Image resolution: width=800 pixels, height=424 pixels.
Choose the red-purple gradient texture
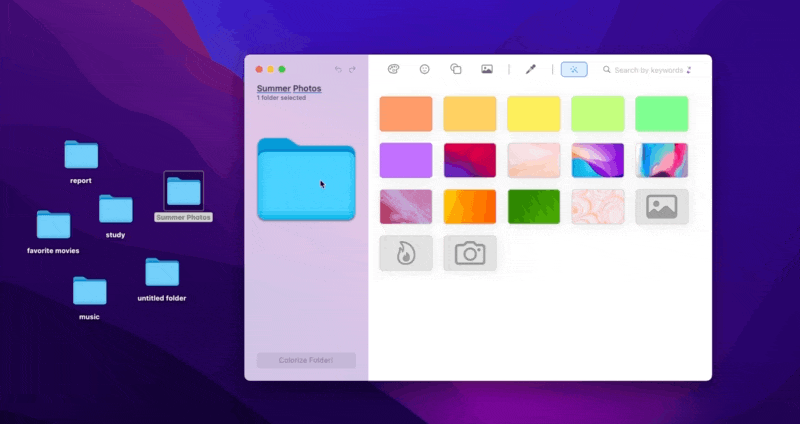click(x=469, y=160)
